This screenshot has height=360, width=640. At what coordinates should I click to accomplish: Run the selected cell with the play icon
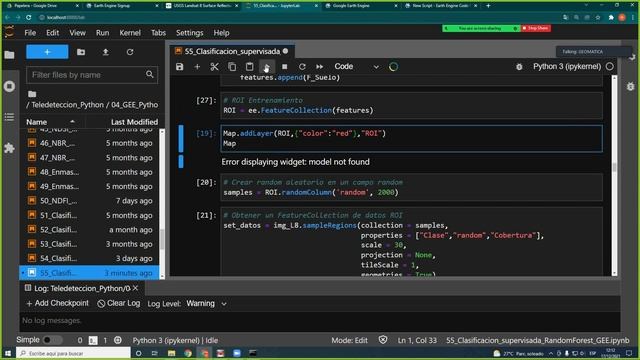coord(267,67)
